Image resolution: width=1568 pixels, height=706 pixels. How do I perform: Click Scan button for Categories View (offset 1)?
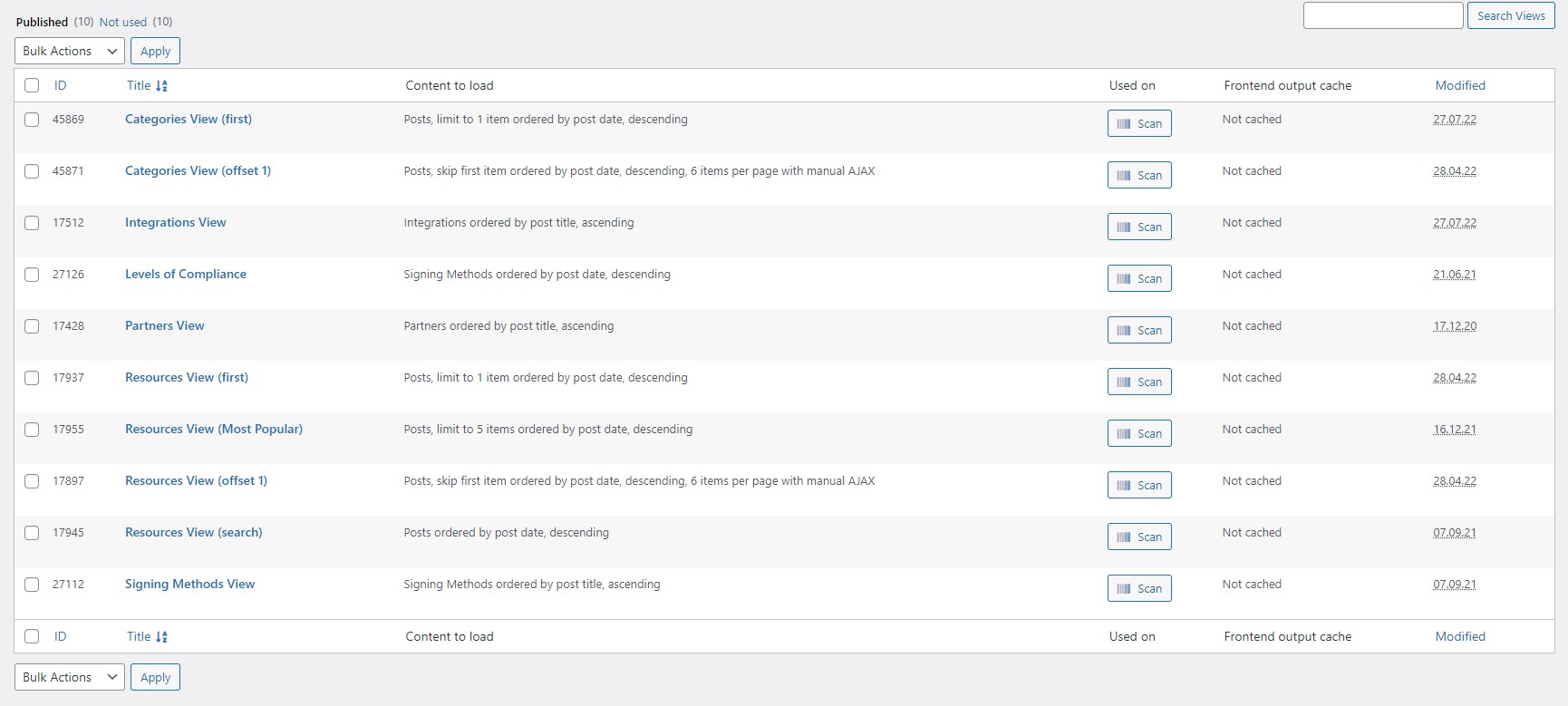tap(1139, 175)
